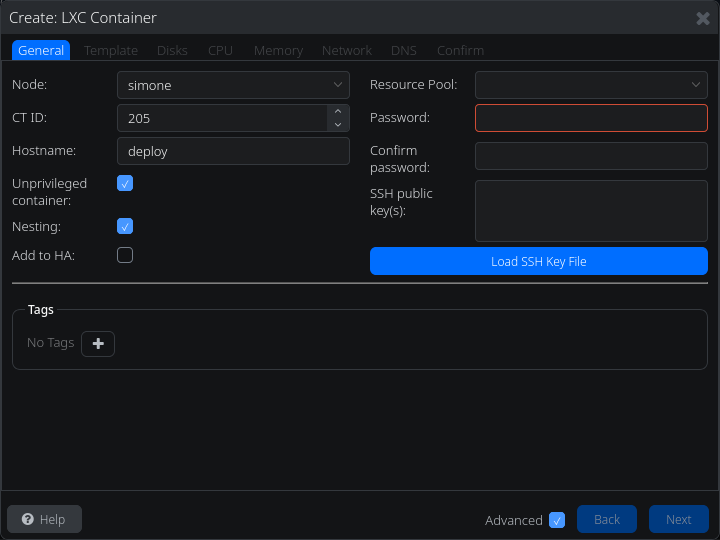
Task: Increase CT ID with up arrow
Action: point(338,112)
